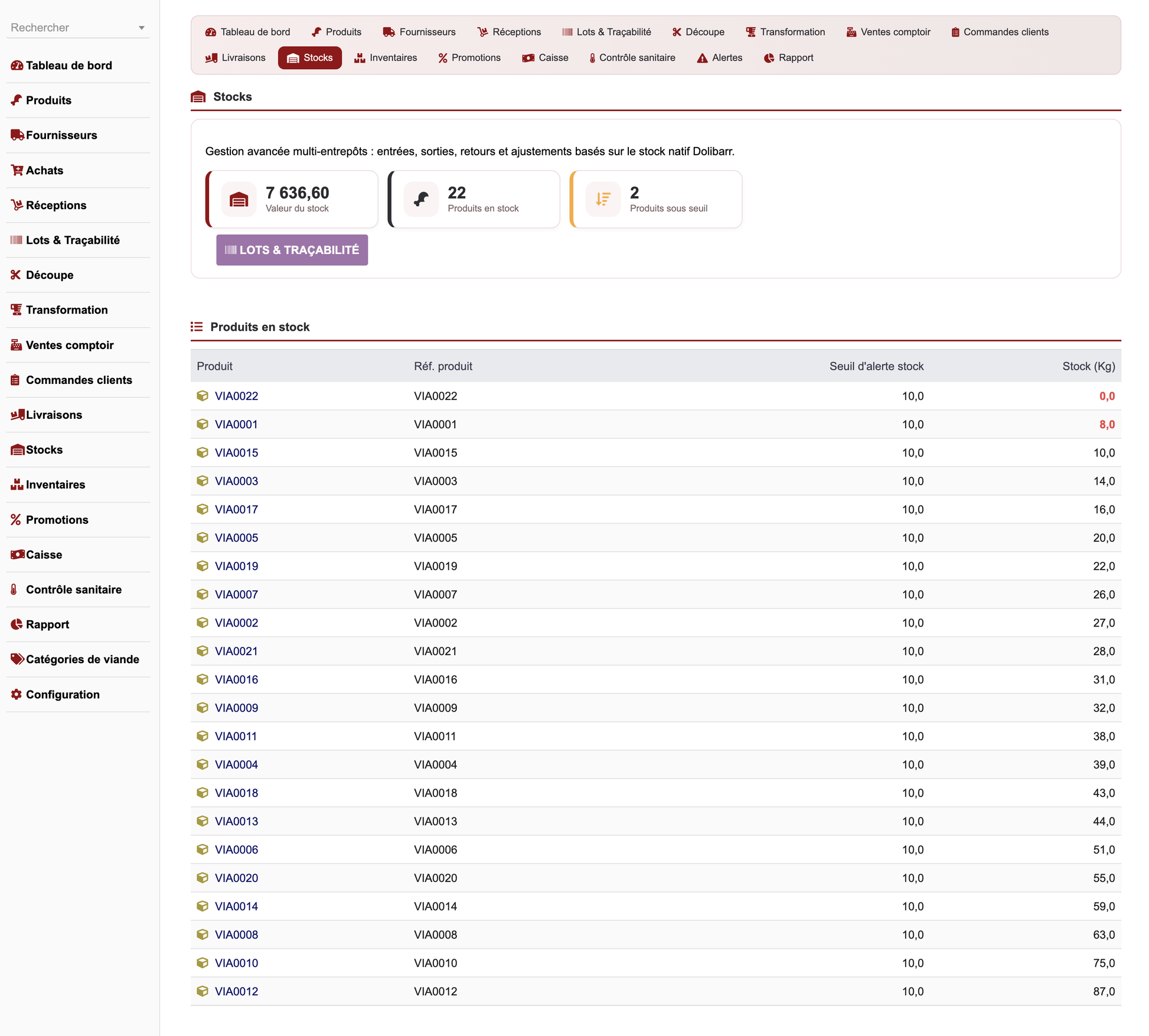Screen dimensions: 1149x1036
Task: Open Promotions in the top navigation
Action: pyautogui.click(x=469, y=58)
